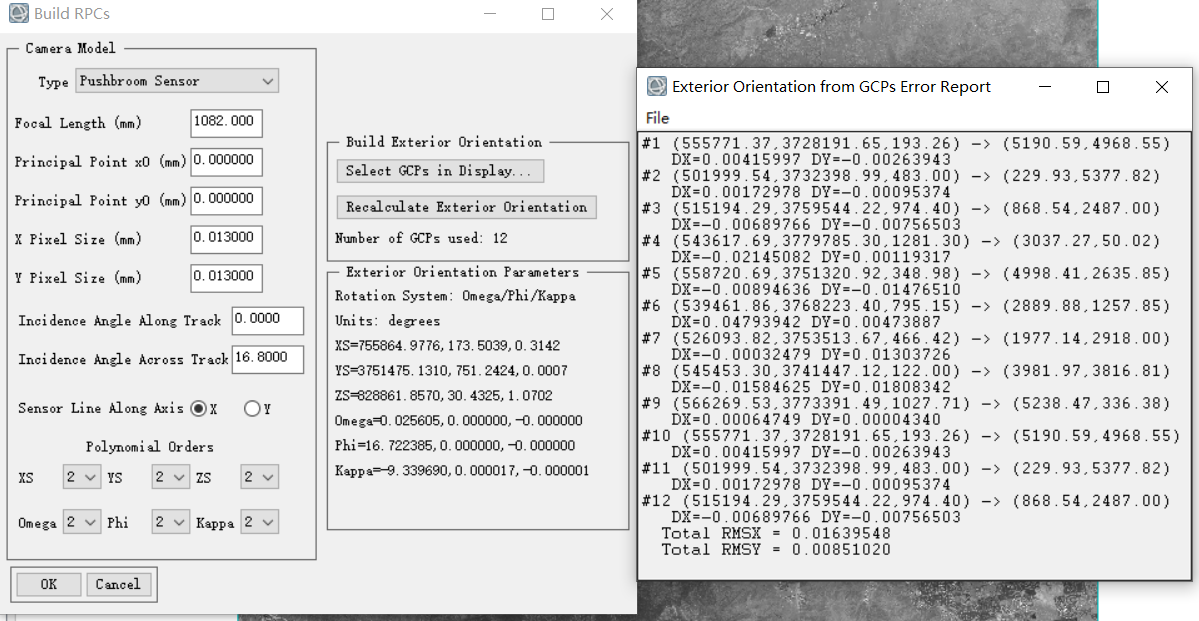
Task: Open the File menu in Error Report
Action: 658,118
